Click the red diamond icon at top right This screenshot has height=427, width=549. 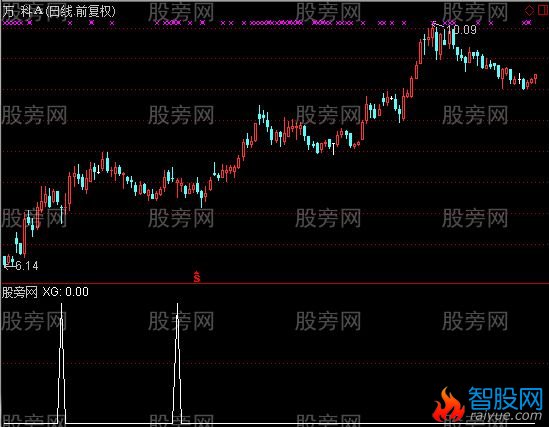pos(529,10)
